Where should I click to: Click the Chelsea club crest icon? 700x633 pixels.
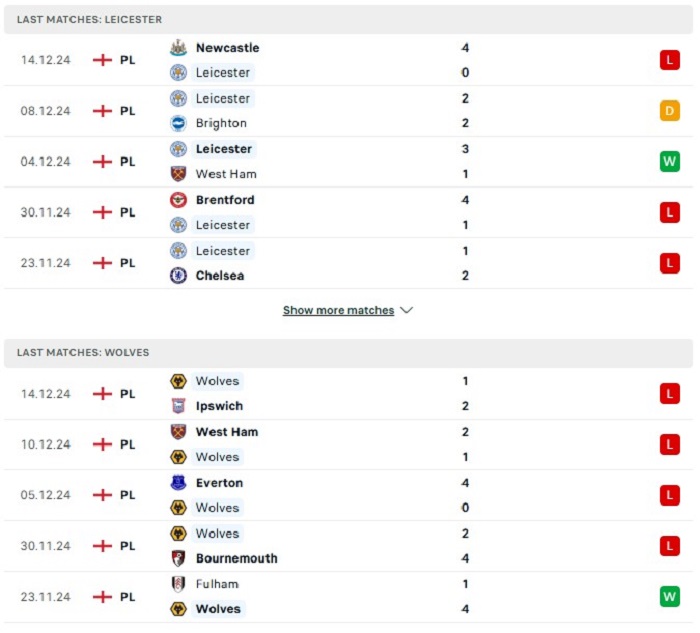coord(178,276)
